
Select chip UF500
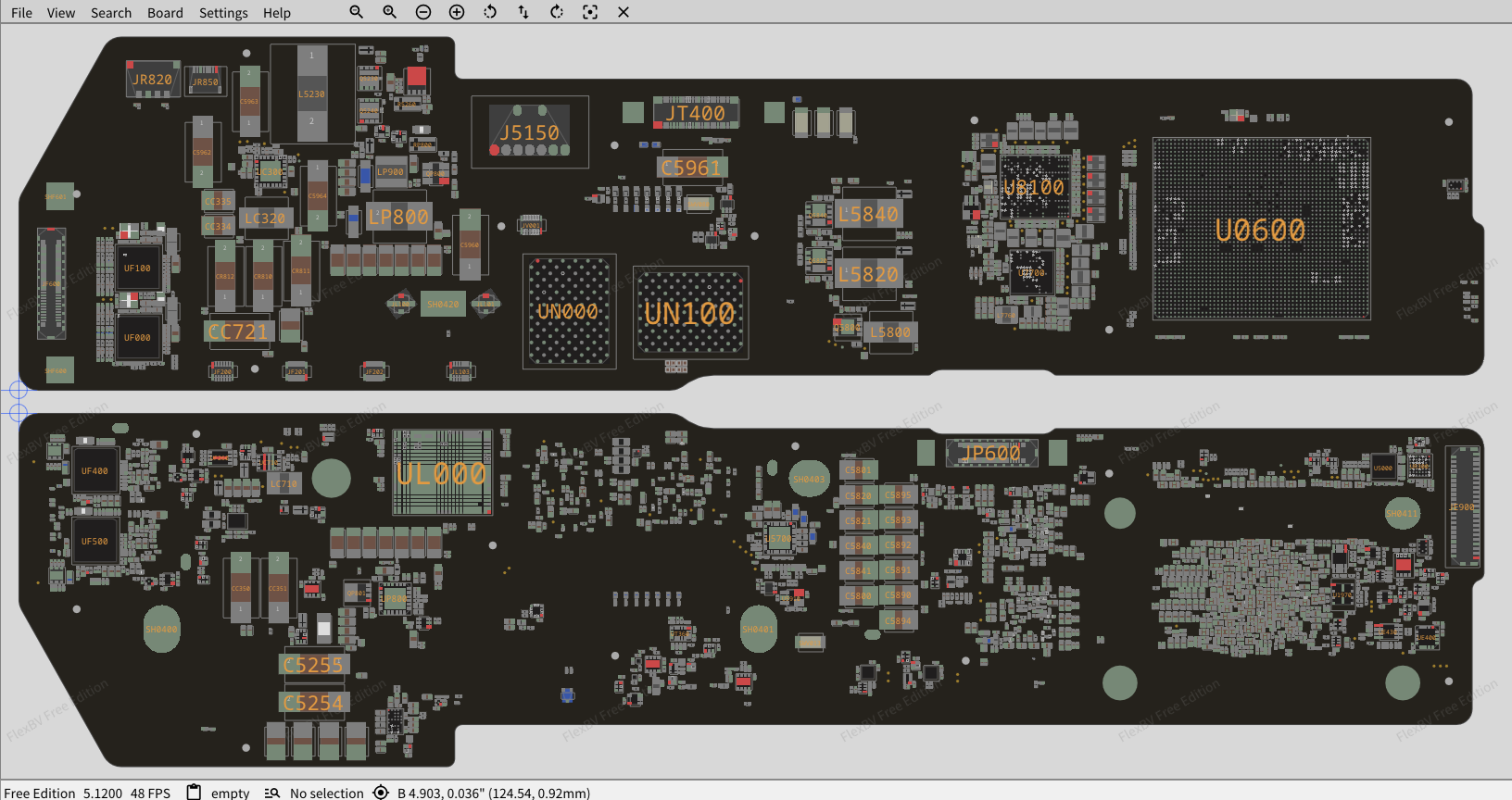pos(94,542)
